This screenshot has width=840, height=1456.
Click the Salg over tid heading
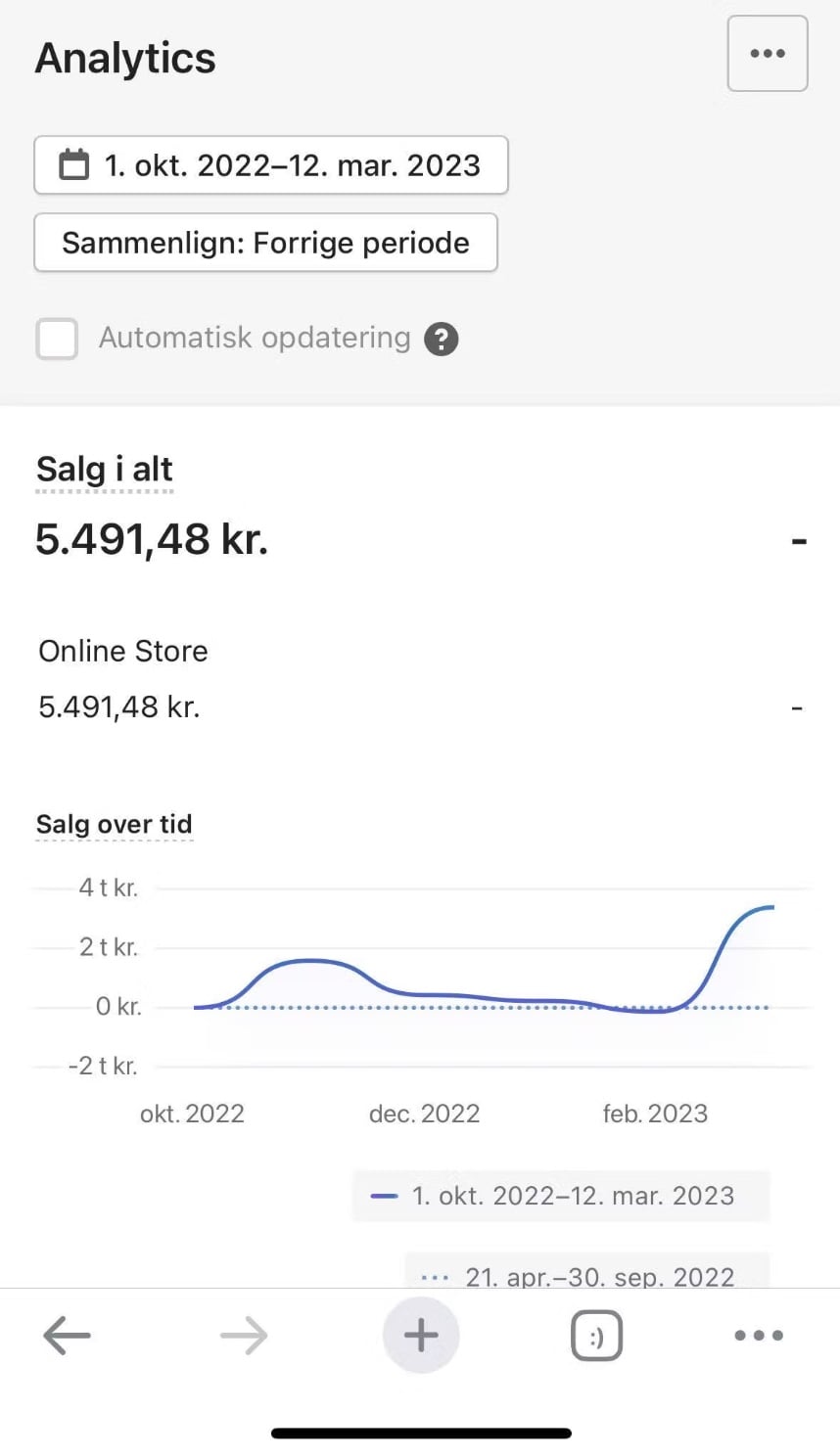[x=115, y=824]
